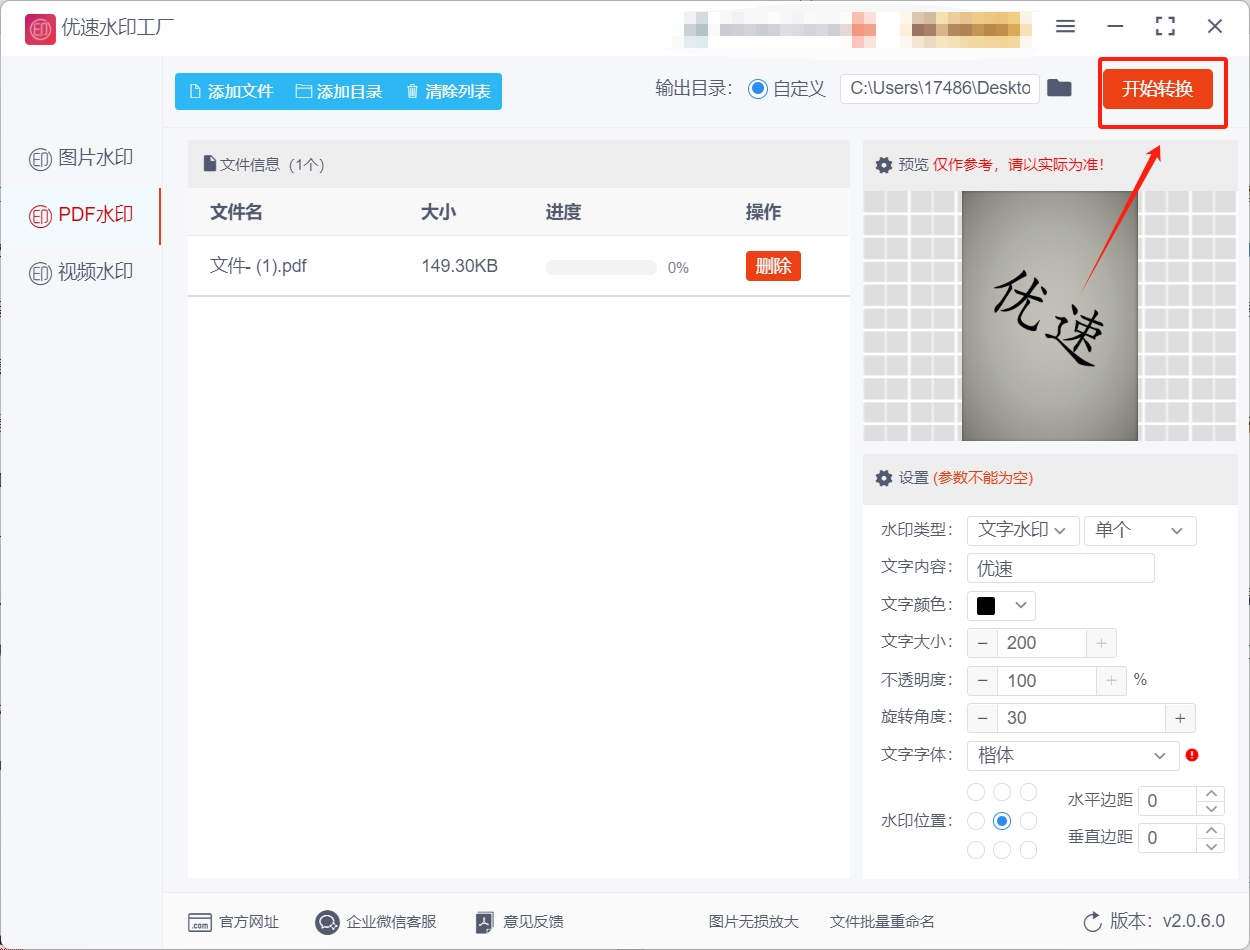
Task: Open 文件批量重命名 link
Action: click(x=882, y=922)
